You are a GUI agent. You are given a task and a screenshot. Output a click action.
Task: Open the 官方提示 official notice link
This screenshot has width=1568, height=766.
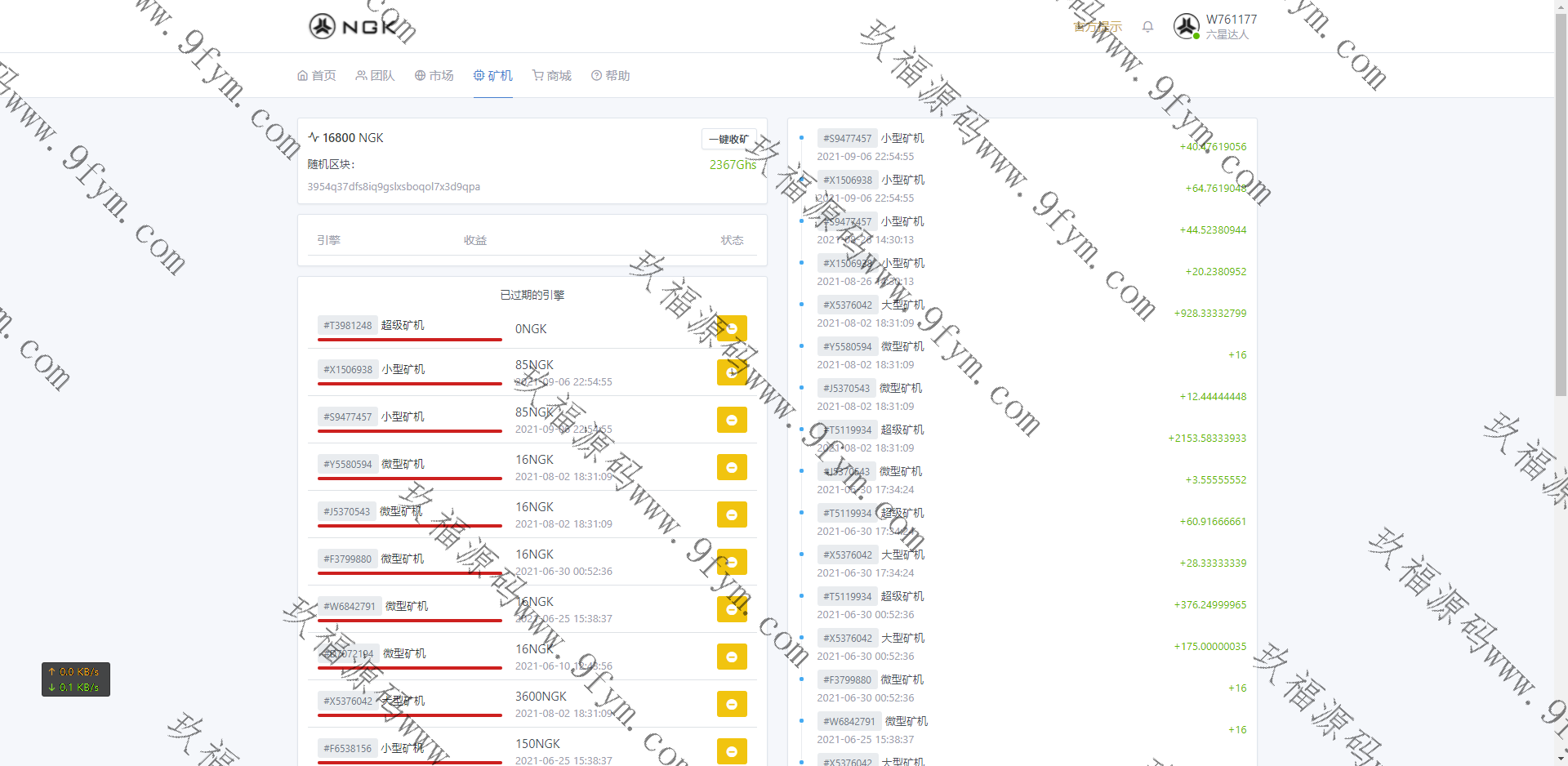click(x=1097, y=27)
